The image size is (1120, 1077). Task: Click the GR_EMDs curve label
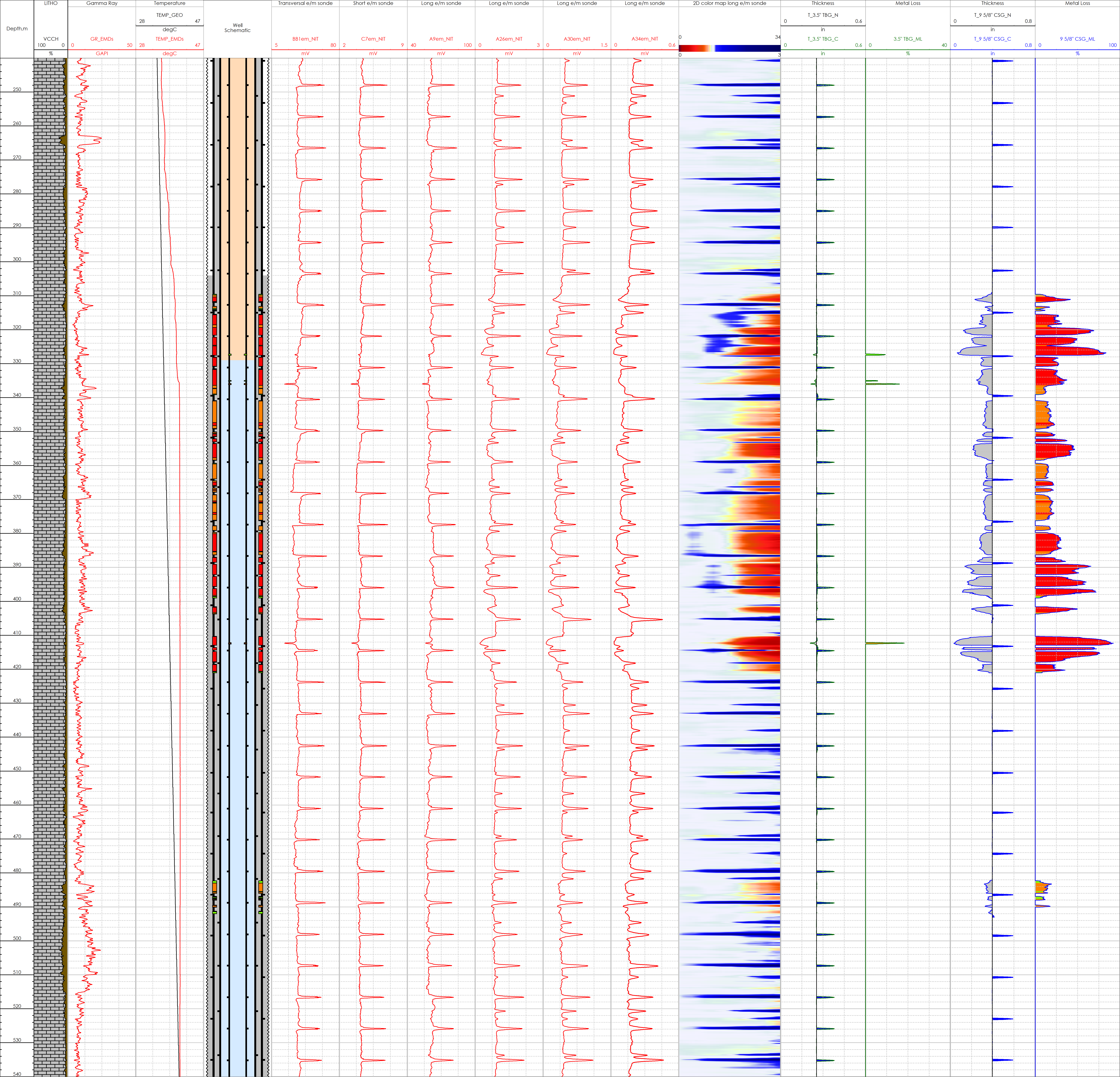click(x=102, y=39)
